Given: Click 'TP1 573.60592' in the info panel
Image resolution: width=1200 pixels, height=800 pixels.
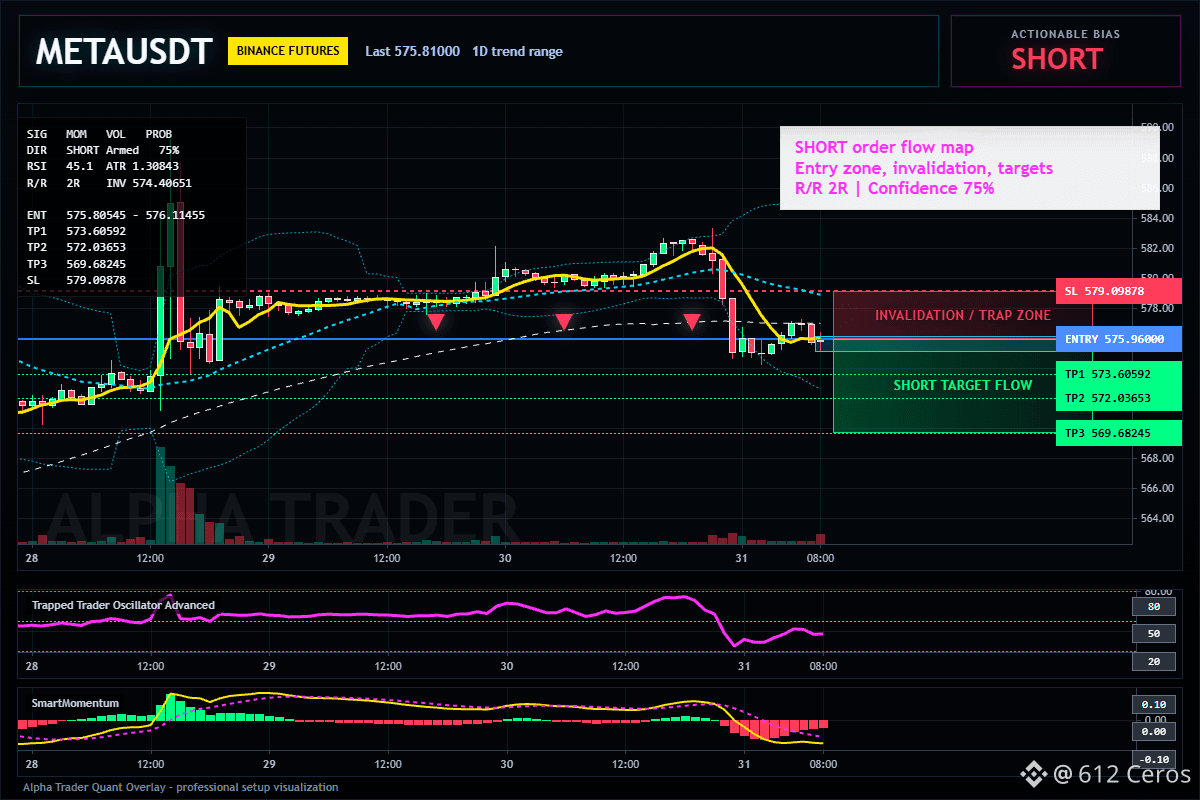Looking at the screenshot, I should 76,231.
